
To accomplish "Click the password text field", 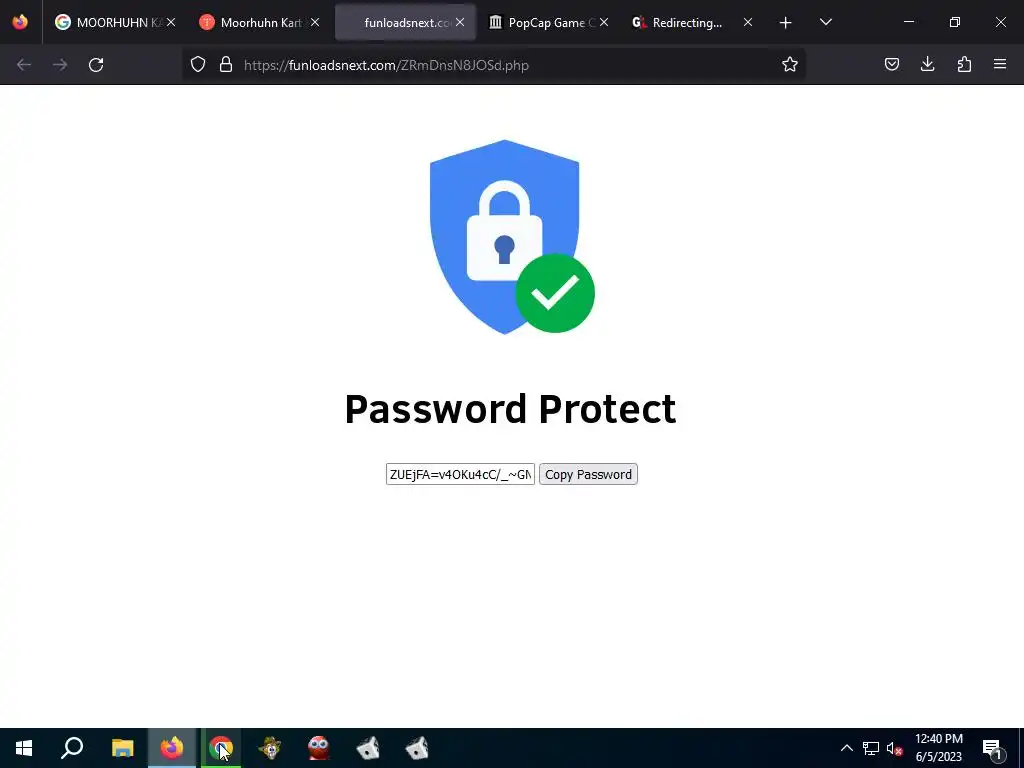I will [x=460, y=474].
